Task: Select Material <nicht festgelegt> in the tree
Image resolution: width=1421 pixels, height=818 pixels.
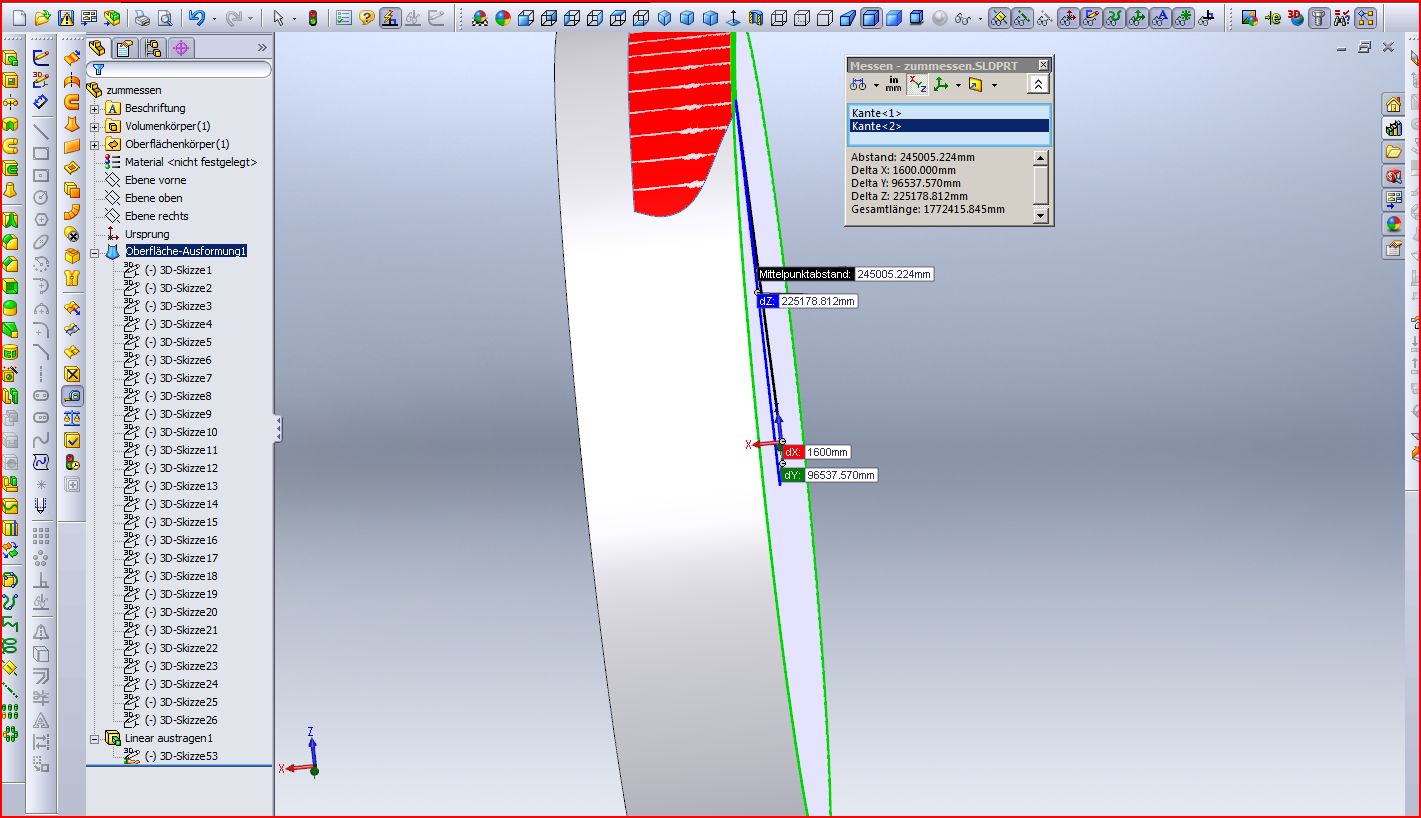Action: point(190,162)
